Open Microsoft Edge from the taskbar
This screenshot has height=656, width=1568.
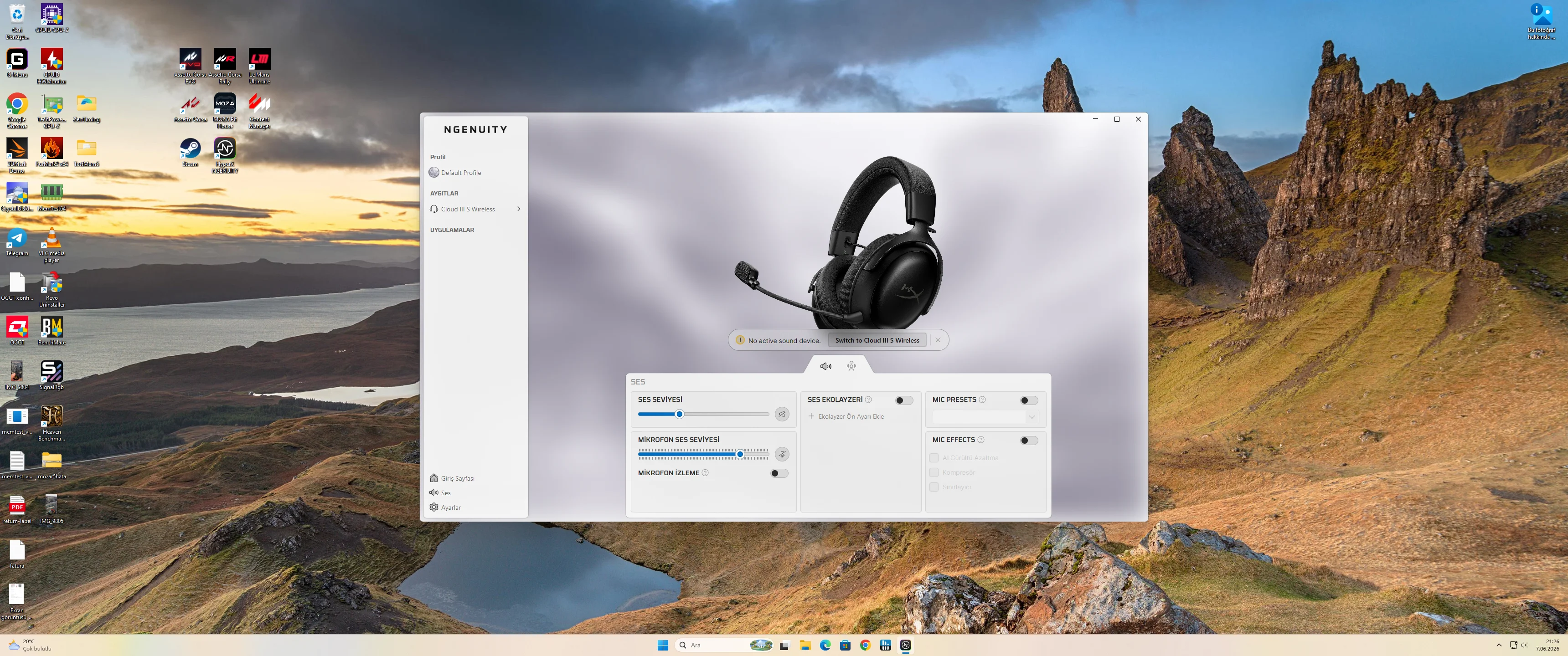point(825,645)
